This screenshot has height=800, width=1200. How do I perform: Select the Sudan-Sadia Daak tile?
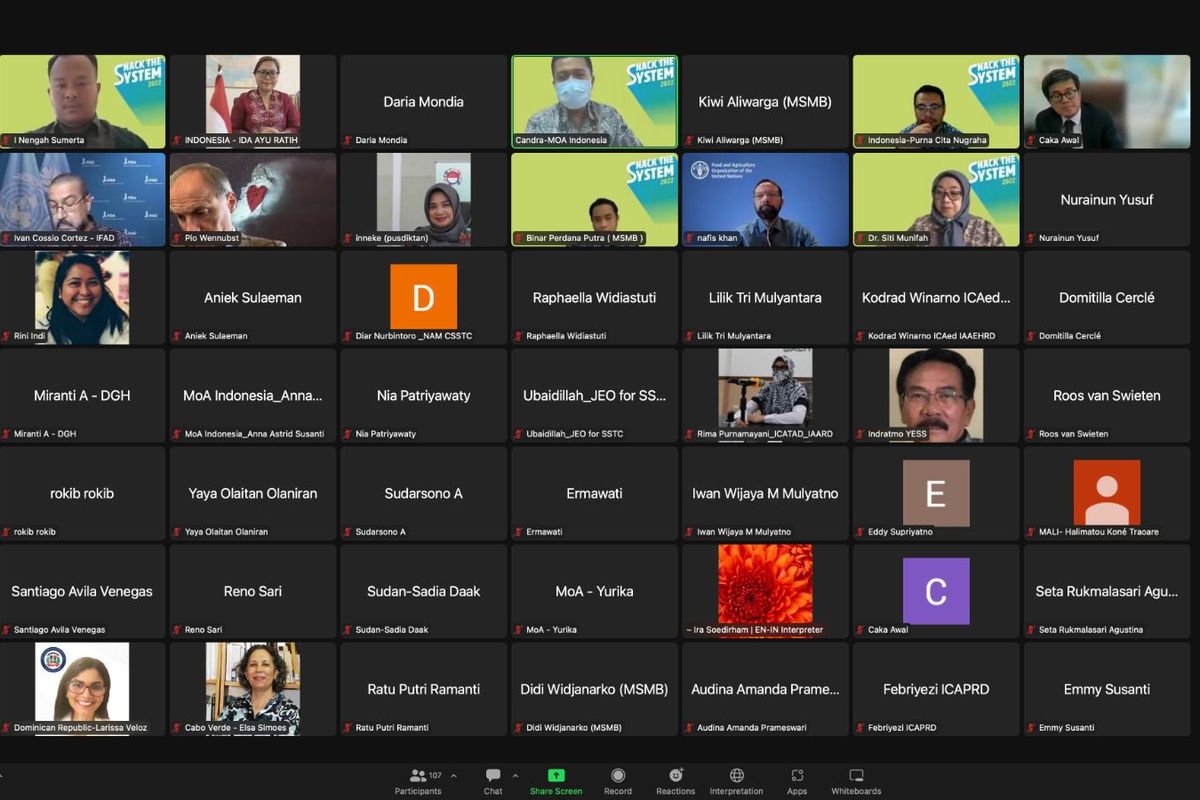point(423,591)
